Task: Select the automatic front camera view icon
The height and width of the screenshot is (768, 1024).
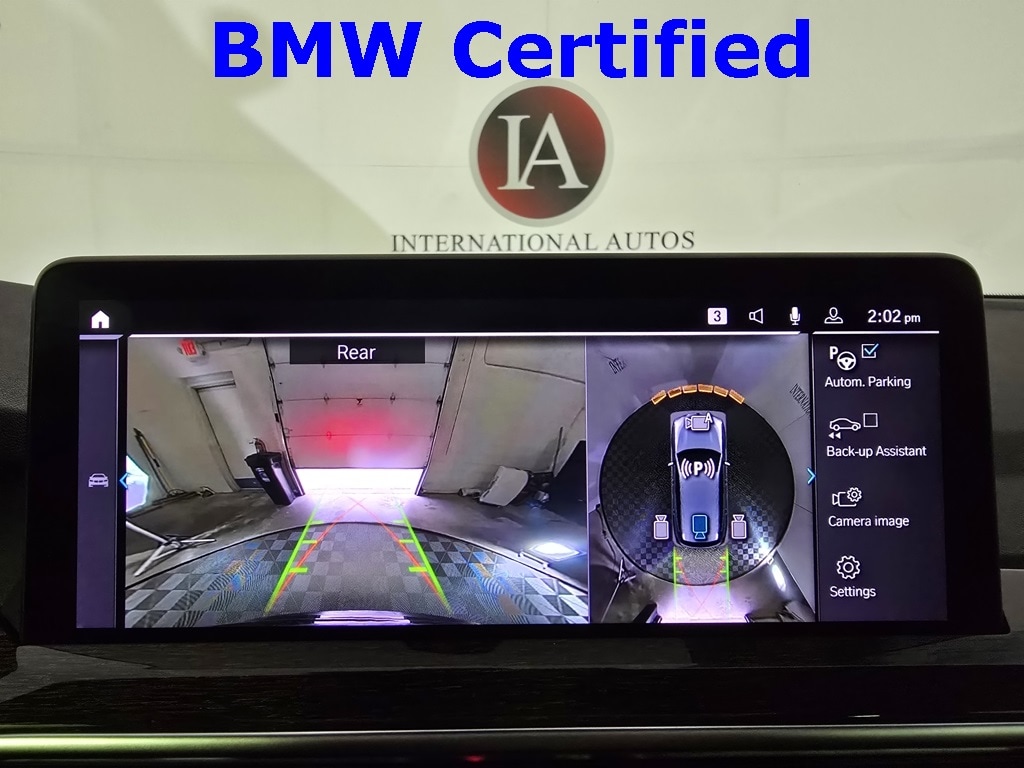Action: 699,423
